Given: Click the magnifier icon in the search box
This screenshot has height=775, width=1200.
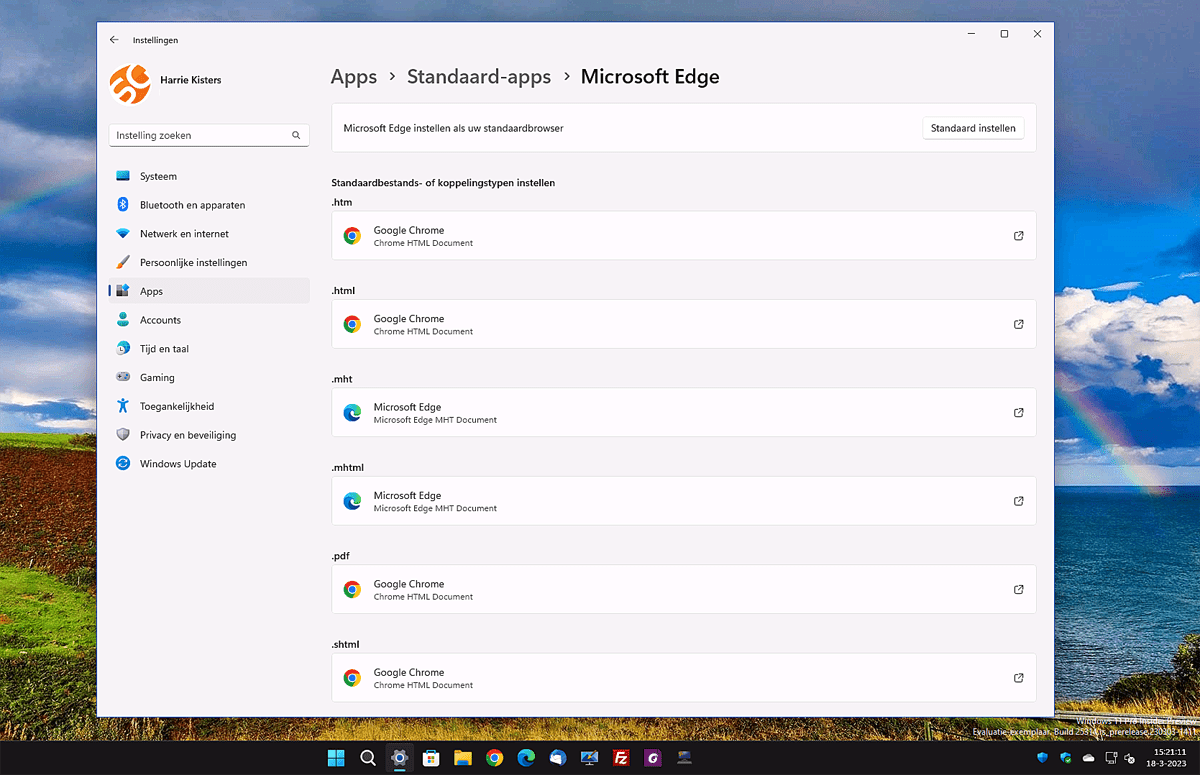Looking at the screenshot, I should pyautogui.click(x=296, y=135).
